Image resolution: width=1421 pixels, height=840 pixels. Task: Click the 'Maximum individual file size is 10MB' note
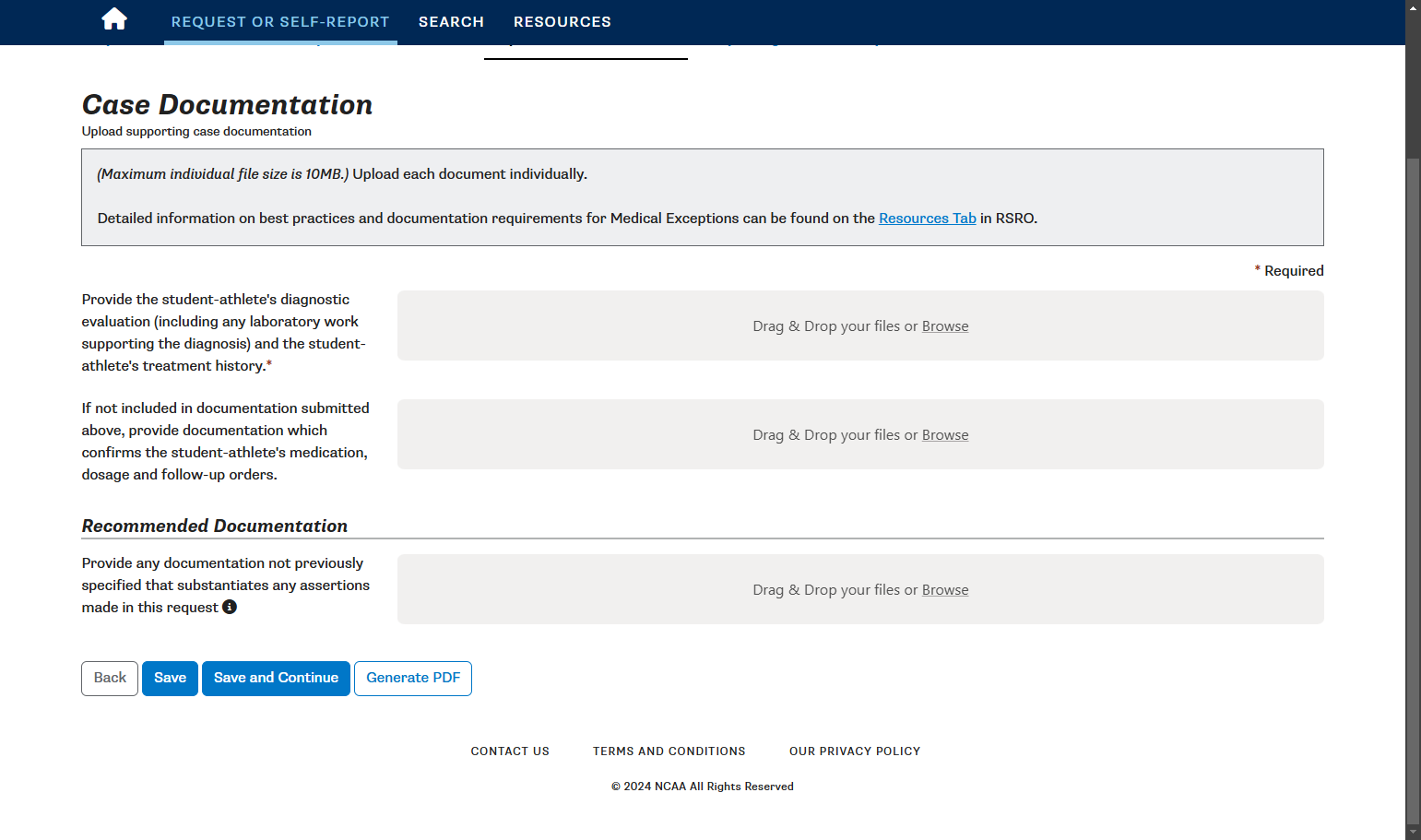click(223, 174)
